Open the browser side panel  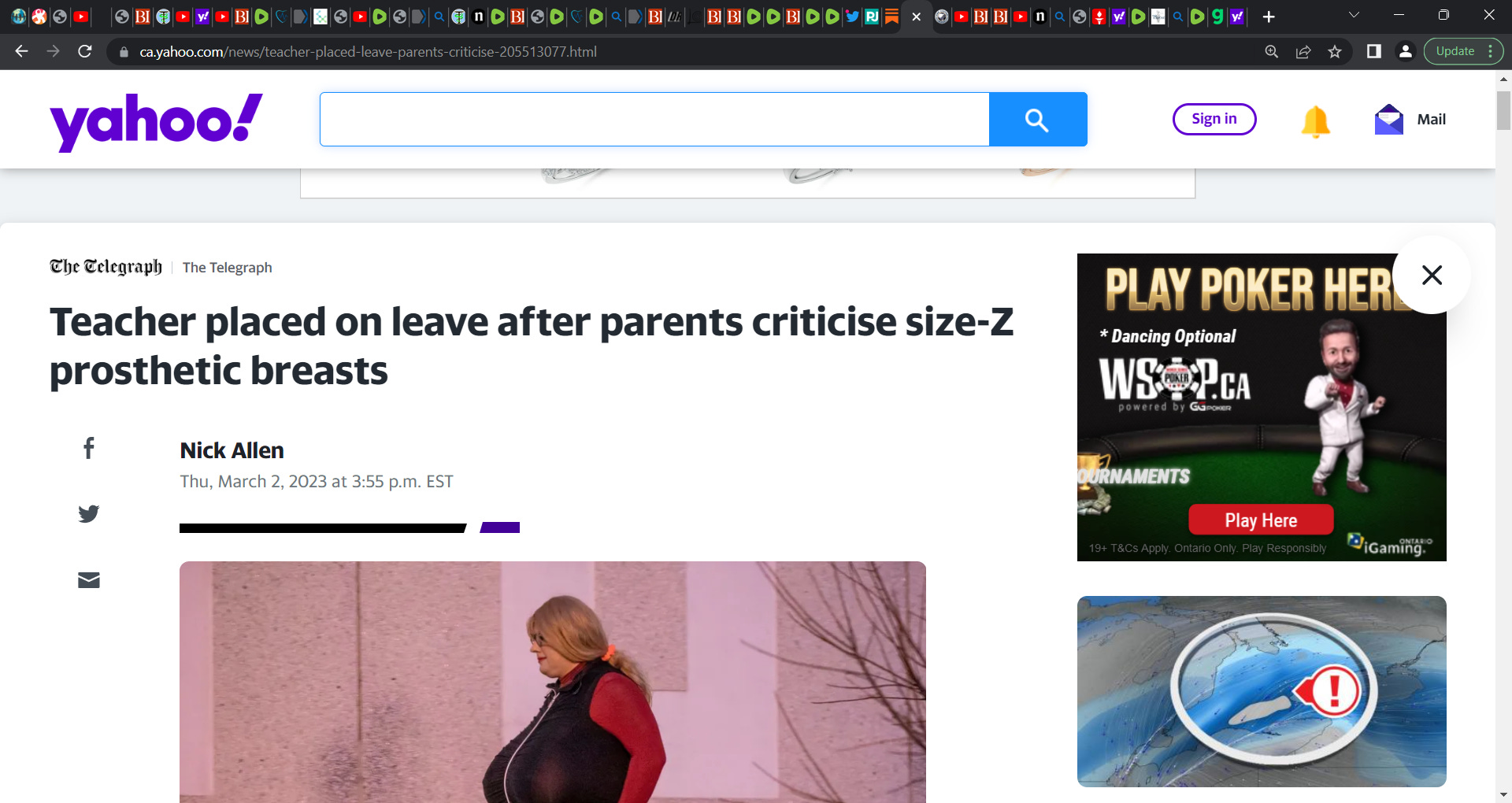pos(1374,51)
